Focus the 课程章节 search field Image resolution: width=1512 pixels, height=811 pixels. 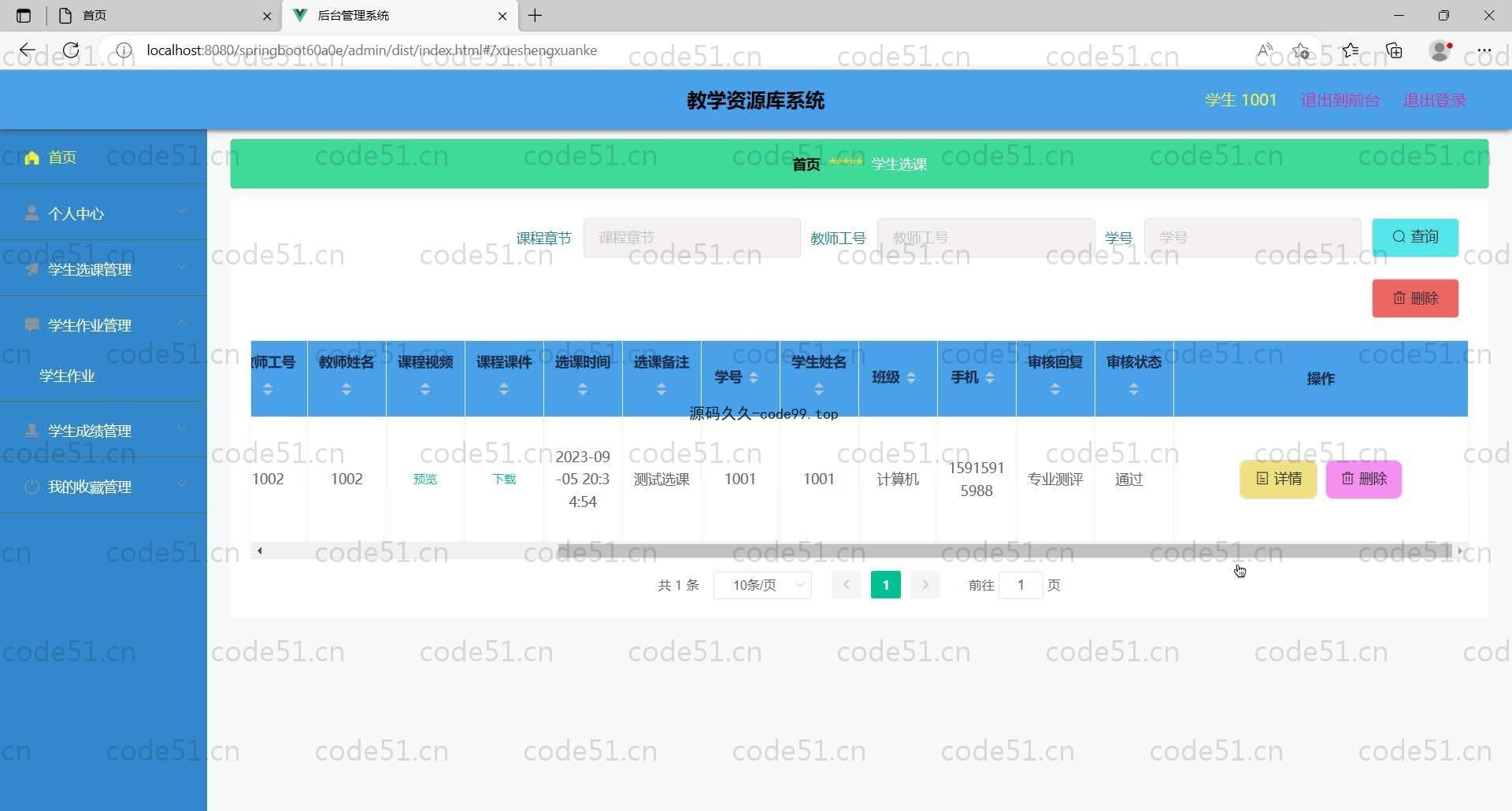click(x=691, y=238)
